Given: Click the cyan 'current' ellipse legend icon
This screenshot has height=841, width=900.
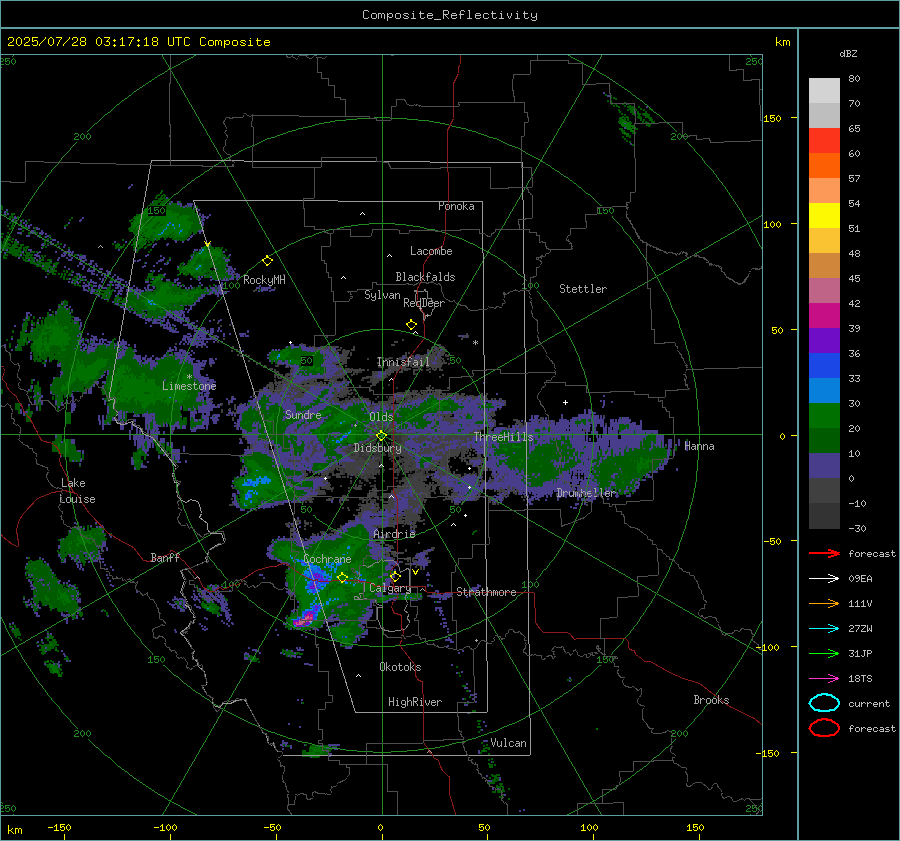Looking at the screenshot, I should point(824,703).
